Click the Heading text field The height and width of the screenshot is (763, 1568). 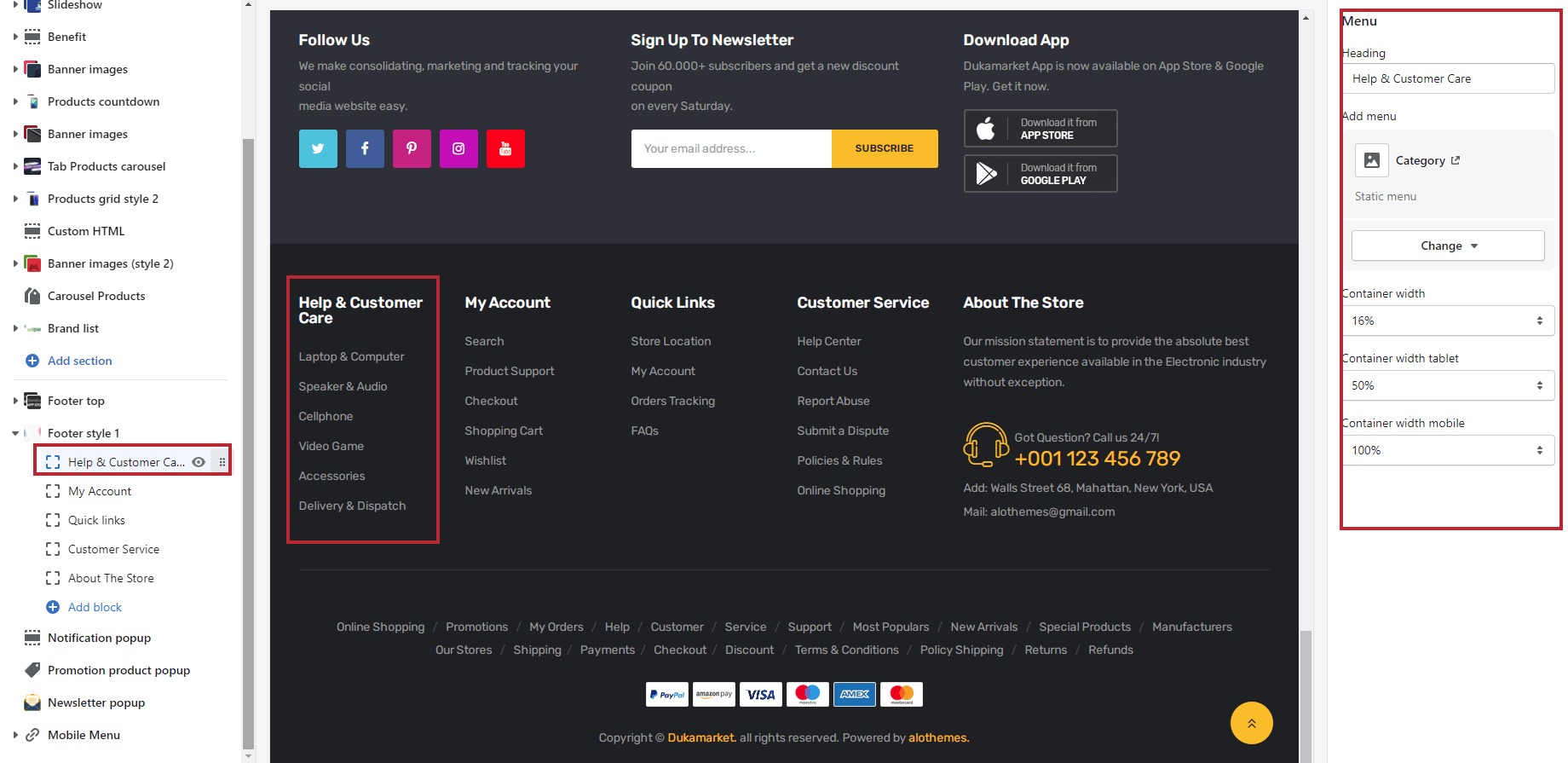(x=1447, y=78)
